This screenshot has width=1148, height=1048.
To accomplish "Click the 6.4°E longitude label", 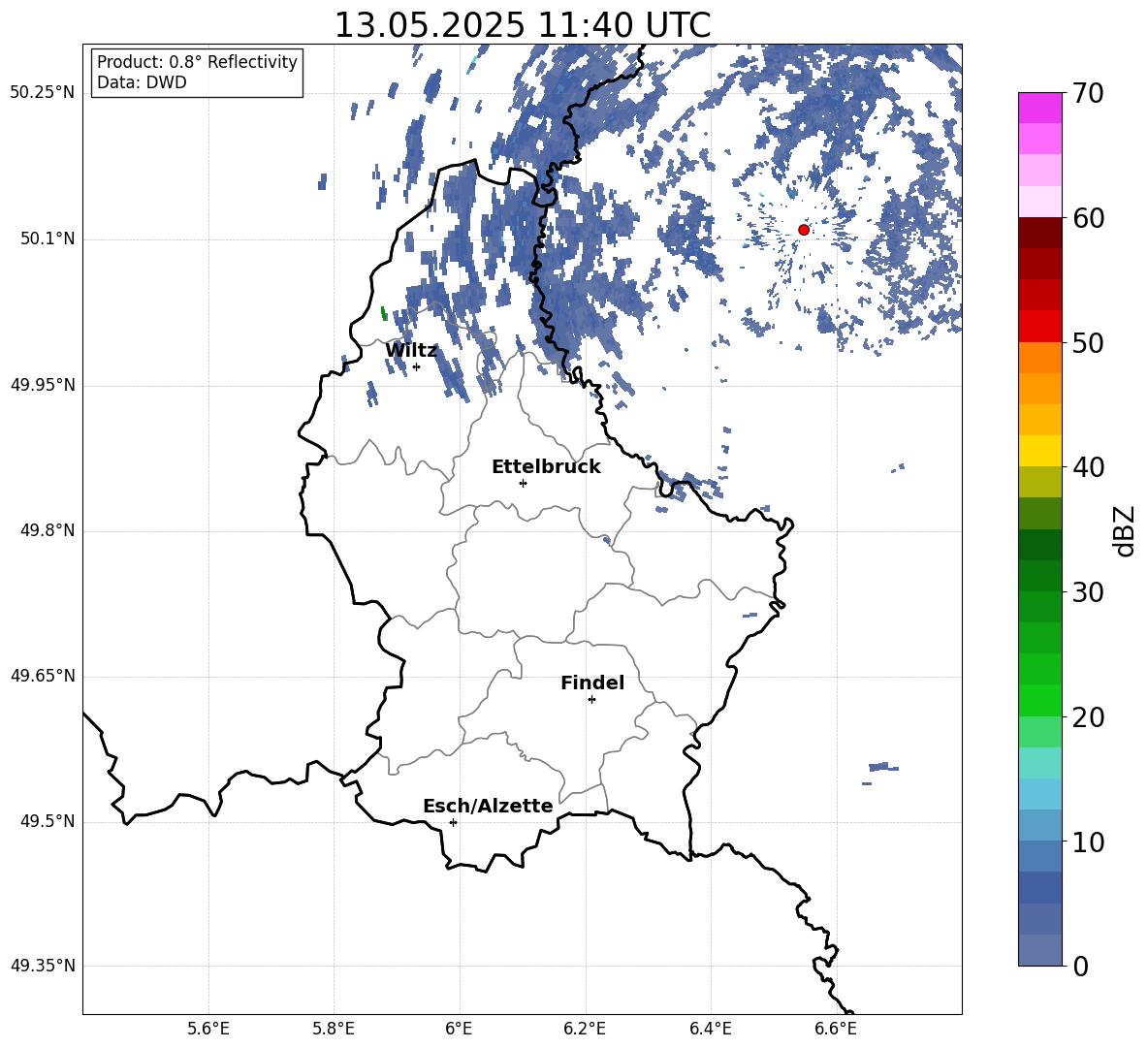I will click(x=710, y=1029).
